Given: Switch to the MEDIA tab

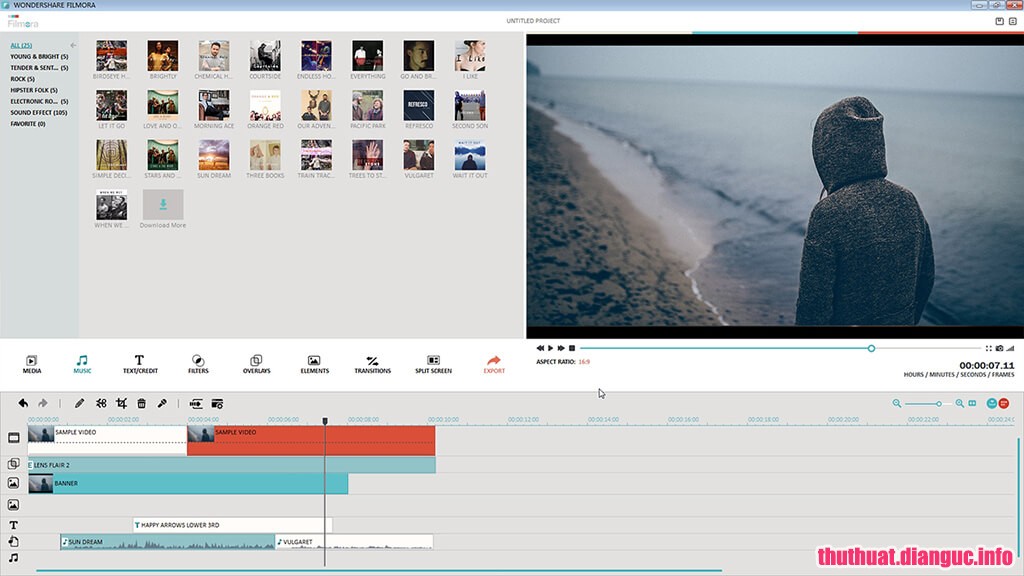Looking at the screenshot, I should coord(31,362).
